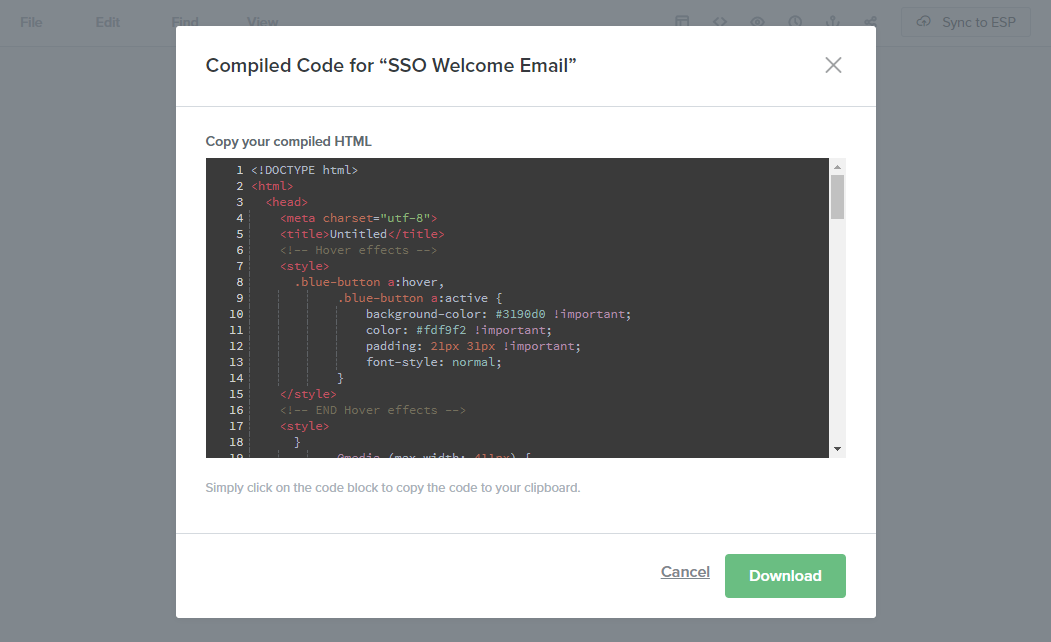Click line number 10 in the gutter
Viewport: 1051px width, 642px height.
(236, 314)
